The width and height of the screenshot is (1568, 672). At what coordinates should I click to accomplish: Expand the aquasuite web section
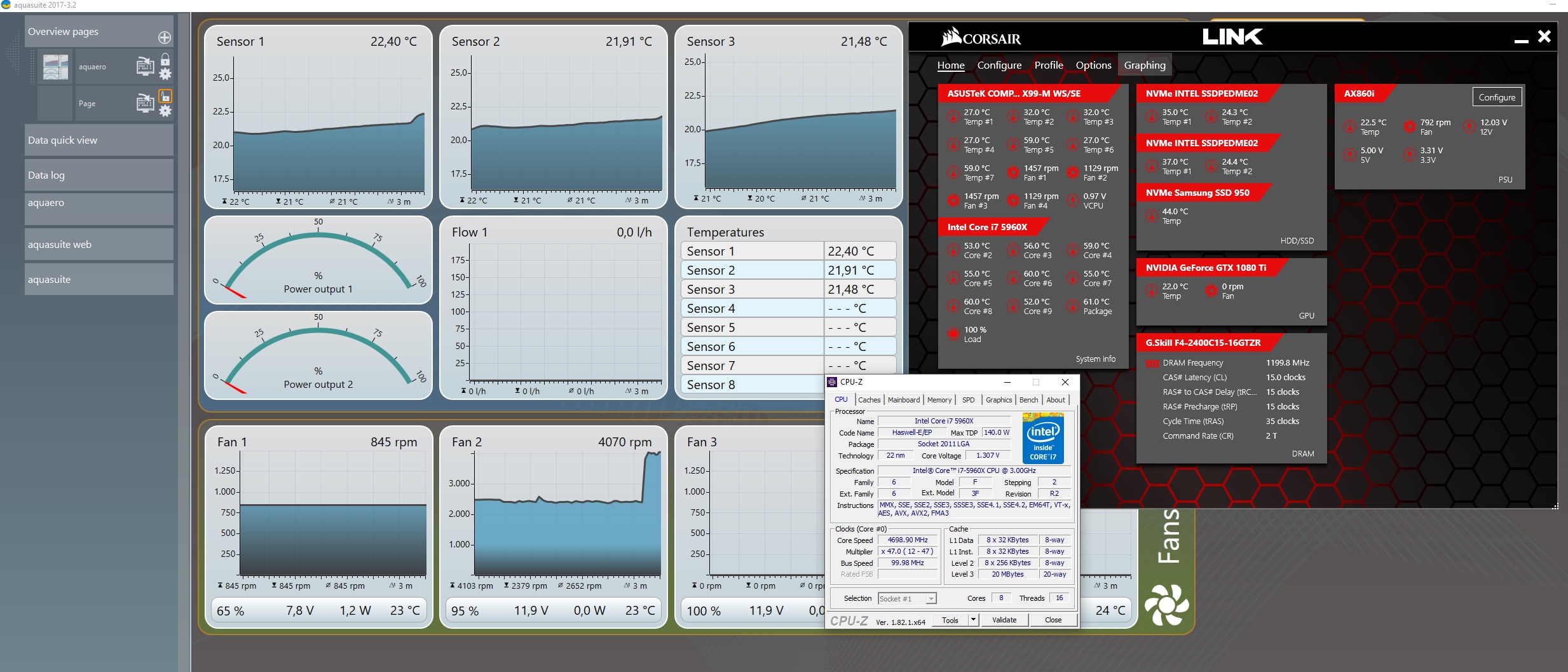point(99,244)
